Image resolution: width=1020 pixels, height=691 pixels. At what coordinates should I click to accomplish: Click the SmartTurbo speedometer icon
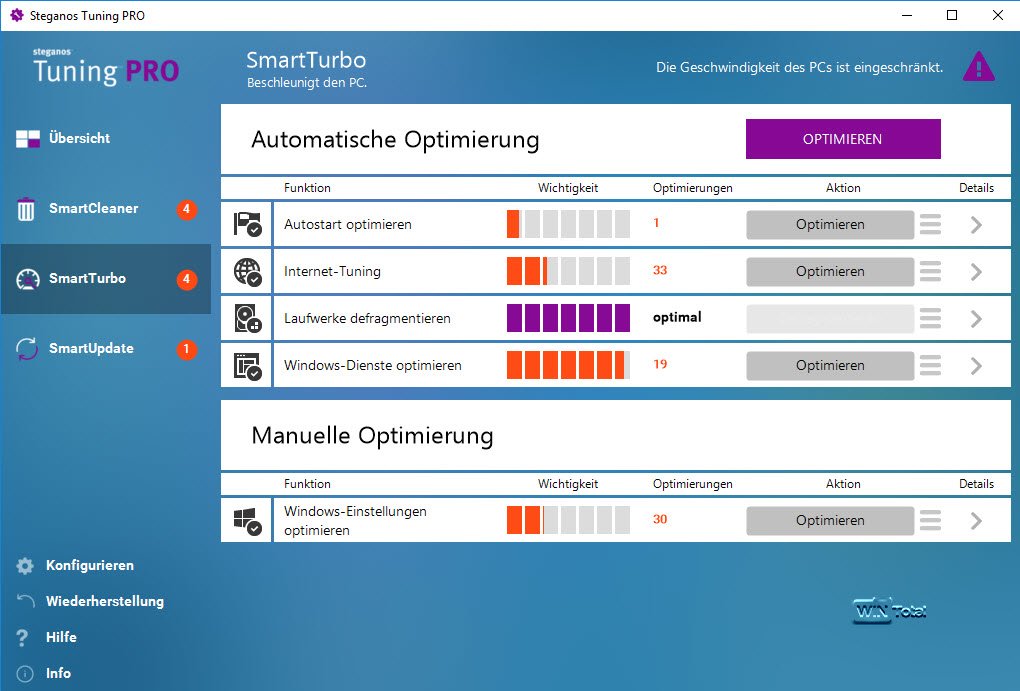[x=28, y=279]
